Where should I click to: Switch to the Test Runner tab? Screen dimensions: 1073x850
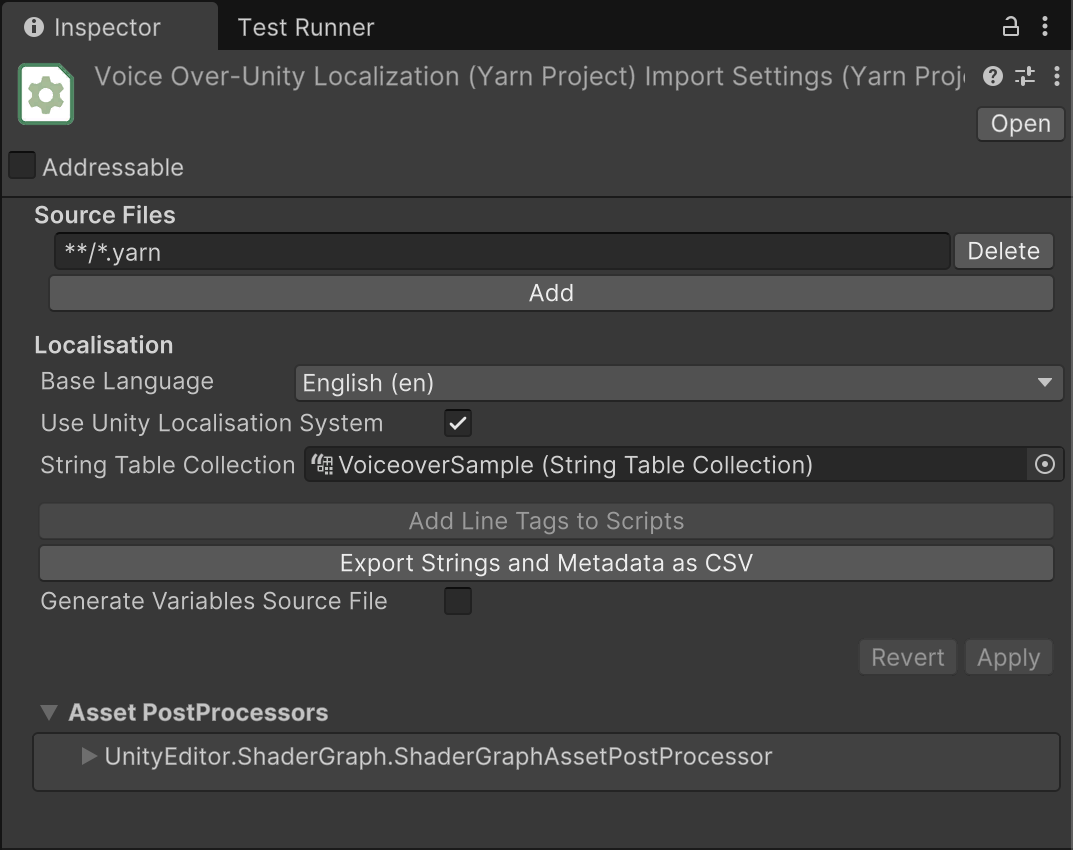point(305,27)
